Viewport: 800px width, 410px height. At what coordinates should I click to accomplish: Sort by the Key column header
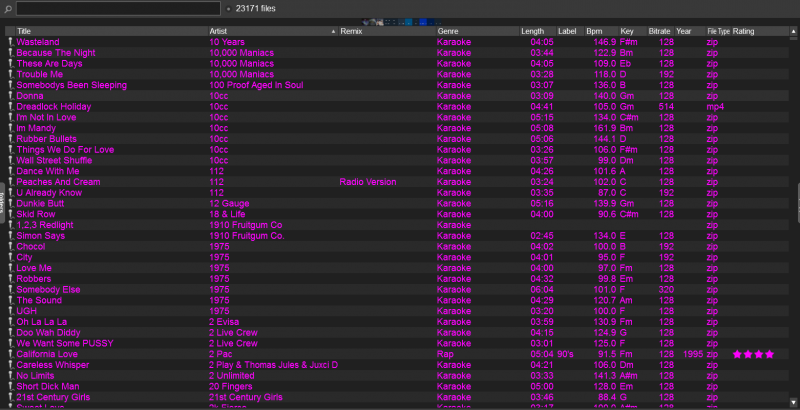click(633, 31)
